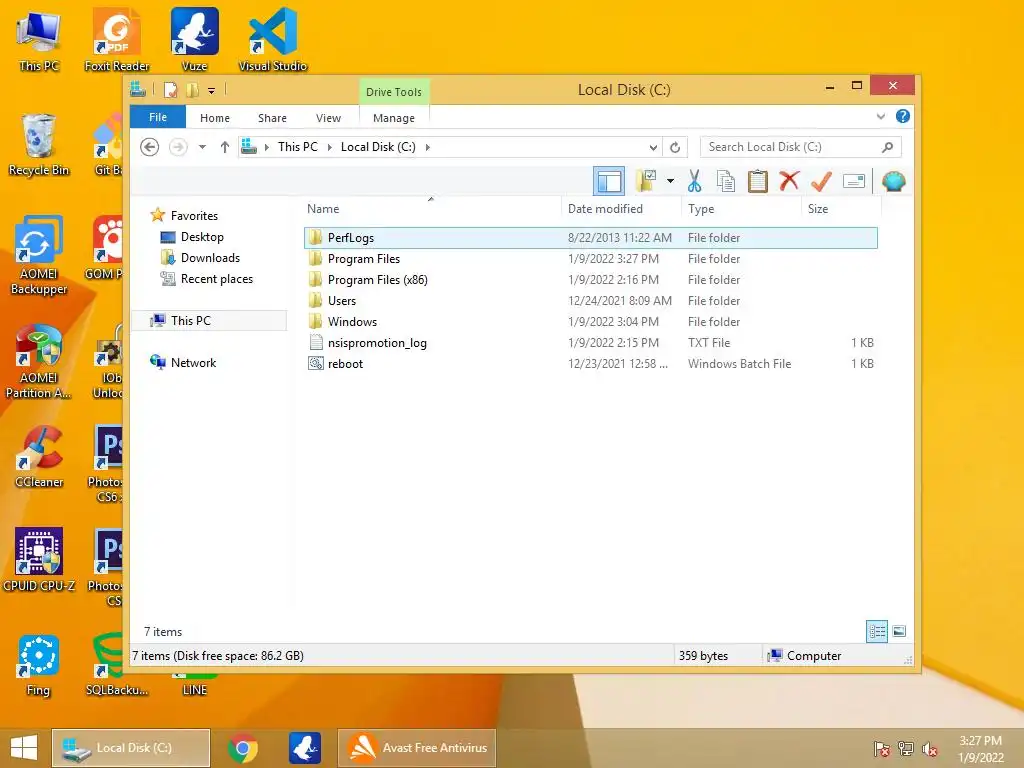
Task: Open the Manage ribbon tab
Action: coord(394,118)
